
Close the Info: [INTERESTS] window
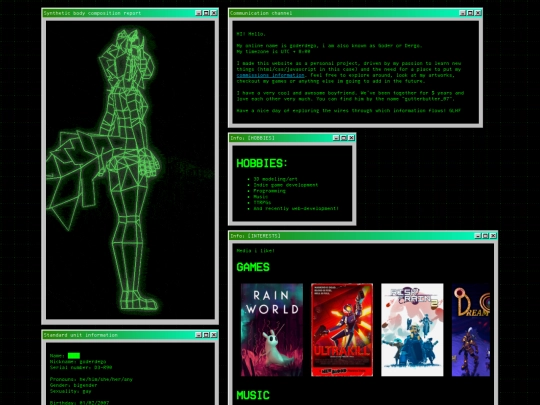click(x=493, y=236)
